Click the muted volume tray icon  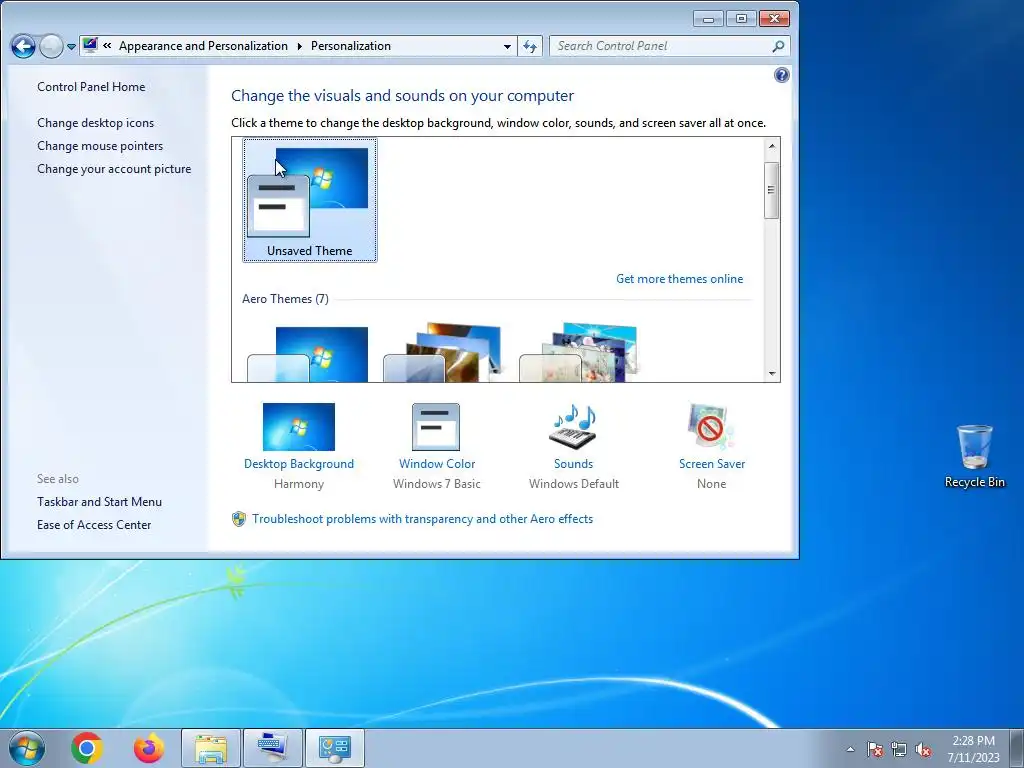pos(923,749)
